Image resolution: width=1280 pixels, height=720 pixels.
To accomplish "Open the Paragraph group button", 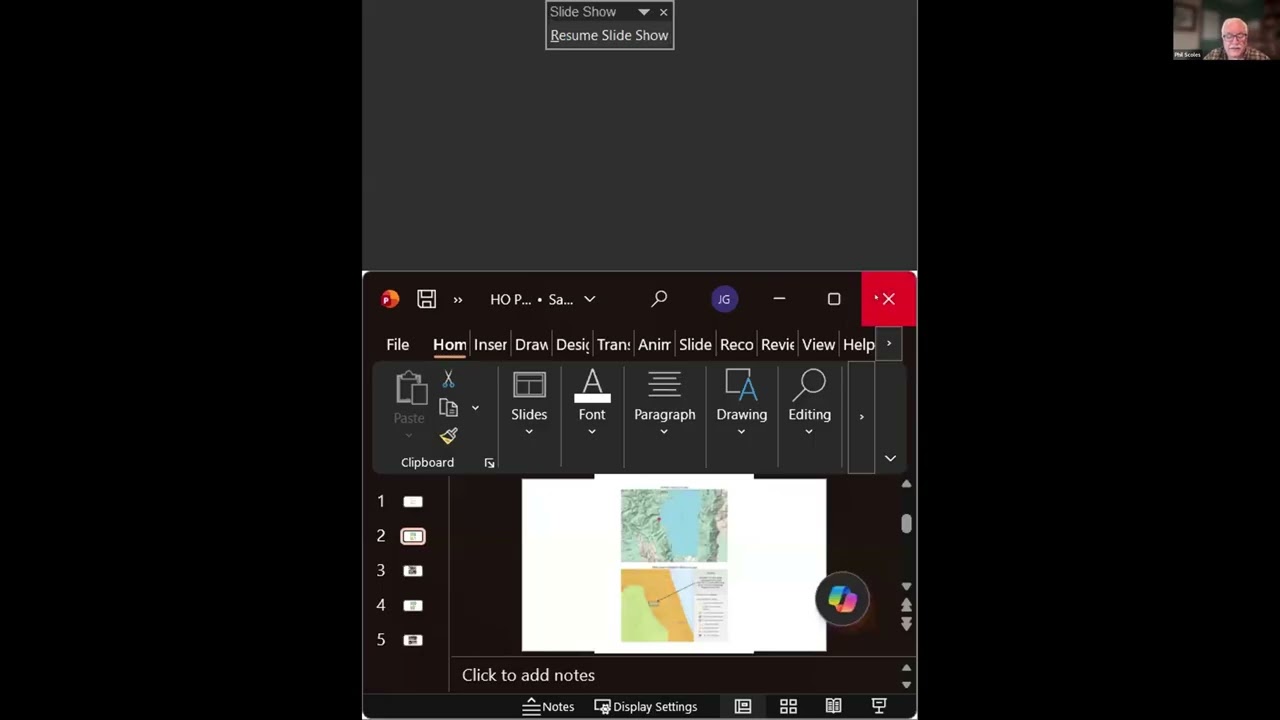I will [664, 403].
